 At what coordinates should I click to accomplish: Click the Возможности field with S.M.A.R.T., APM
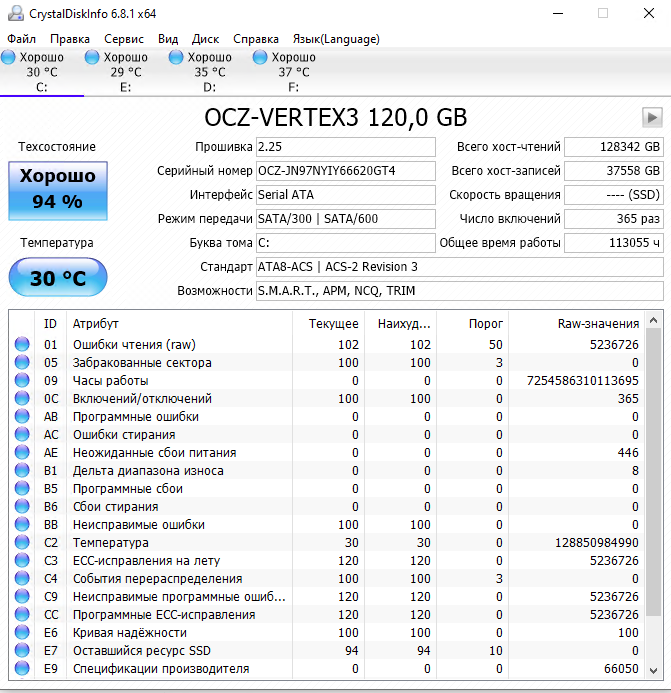coord(460,291)
